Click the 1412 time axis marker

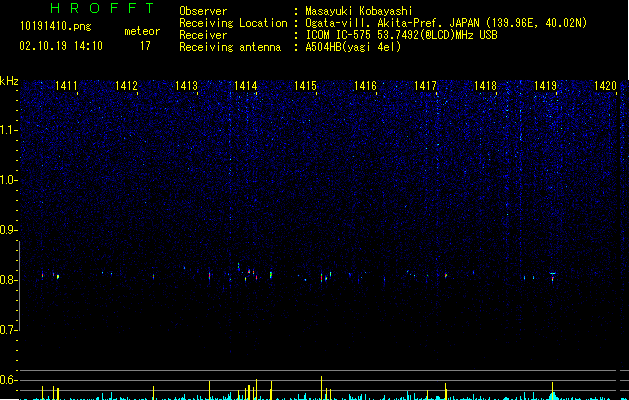[126, 86]
